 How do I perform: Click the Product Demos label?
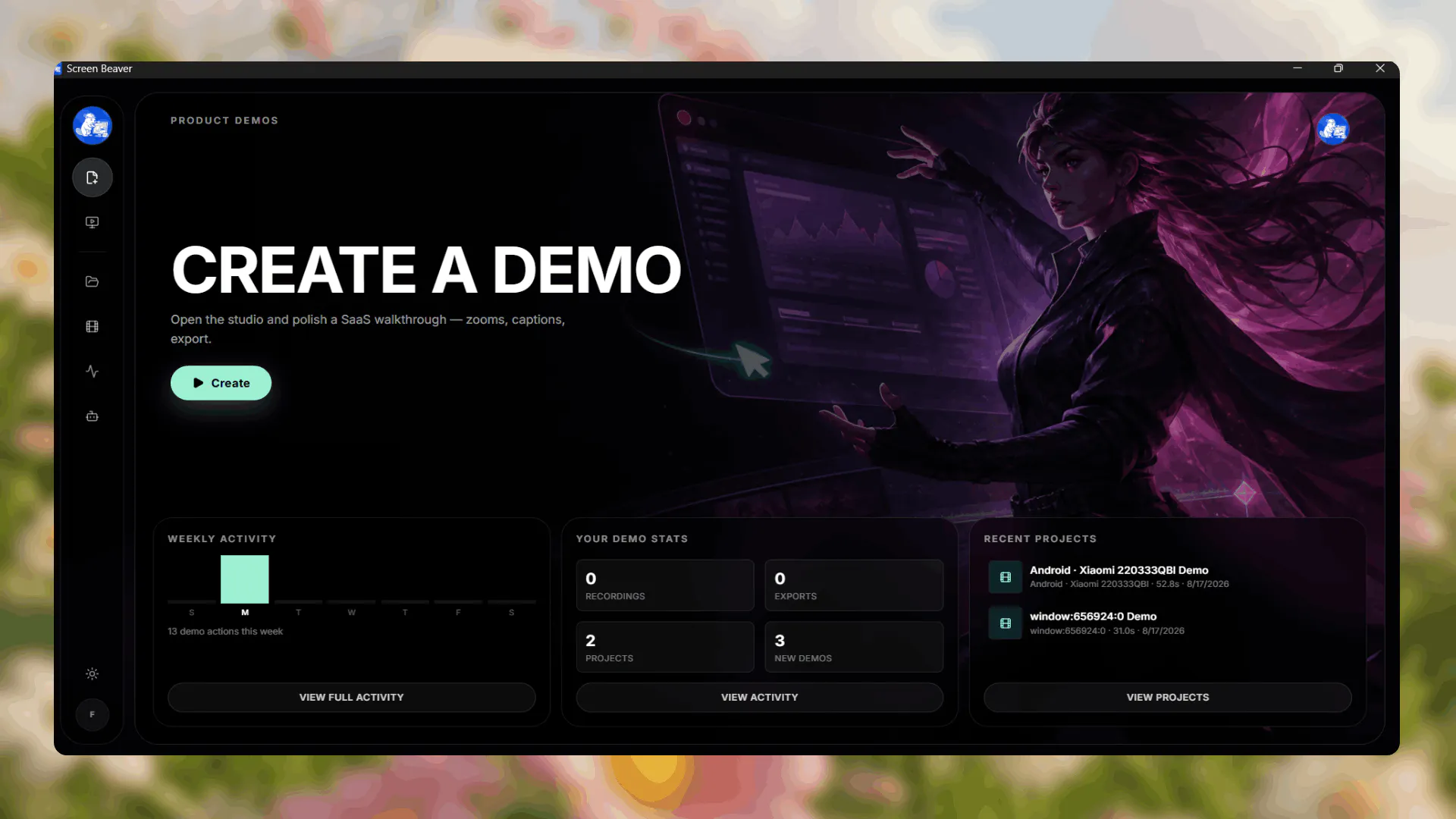(x=224, y=121)
